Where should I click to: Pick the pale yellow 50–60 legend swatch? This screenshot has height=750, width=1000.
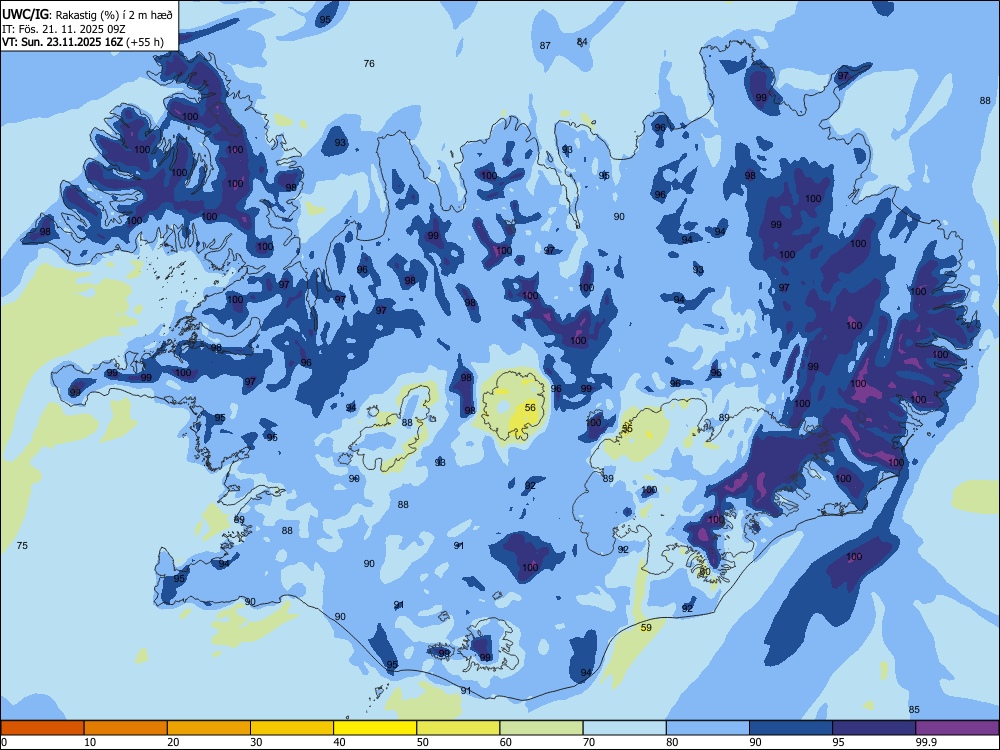click(458, 728)
